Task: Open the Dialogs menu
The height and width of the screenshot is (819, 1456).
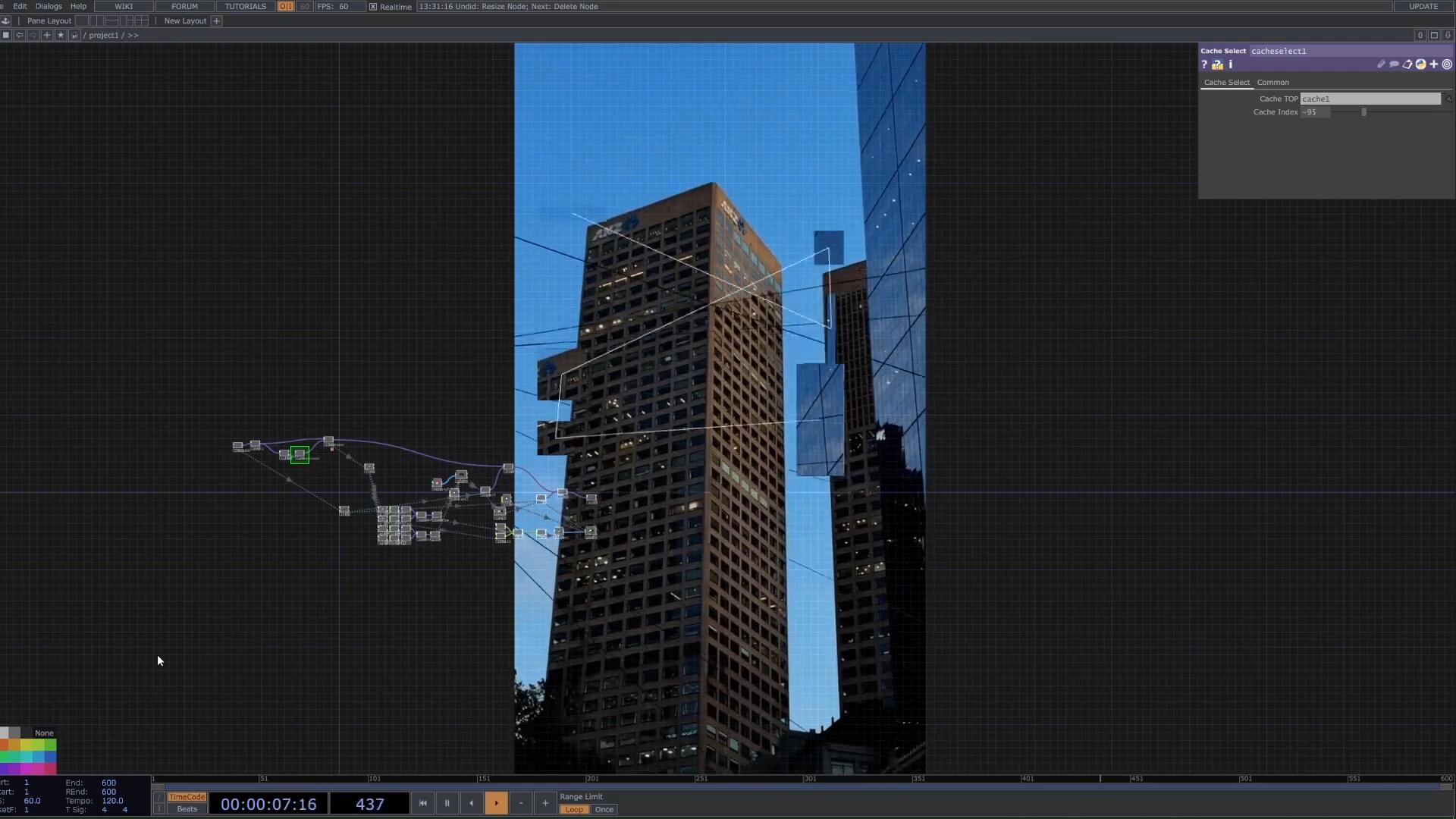Action: coord(49,6)
